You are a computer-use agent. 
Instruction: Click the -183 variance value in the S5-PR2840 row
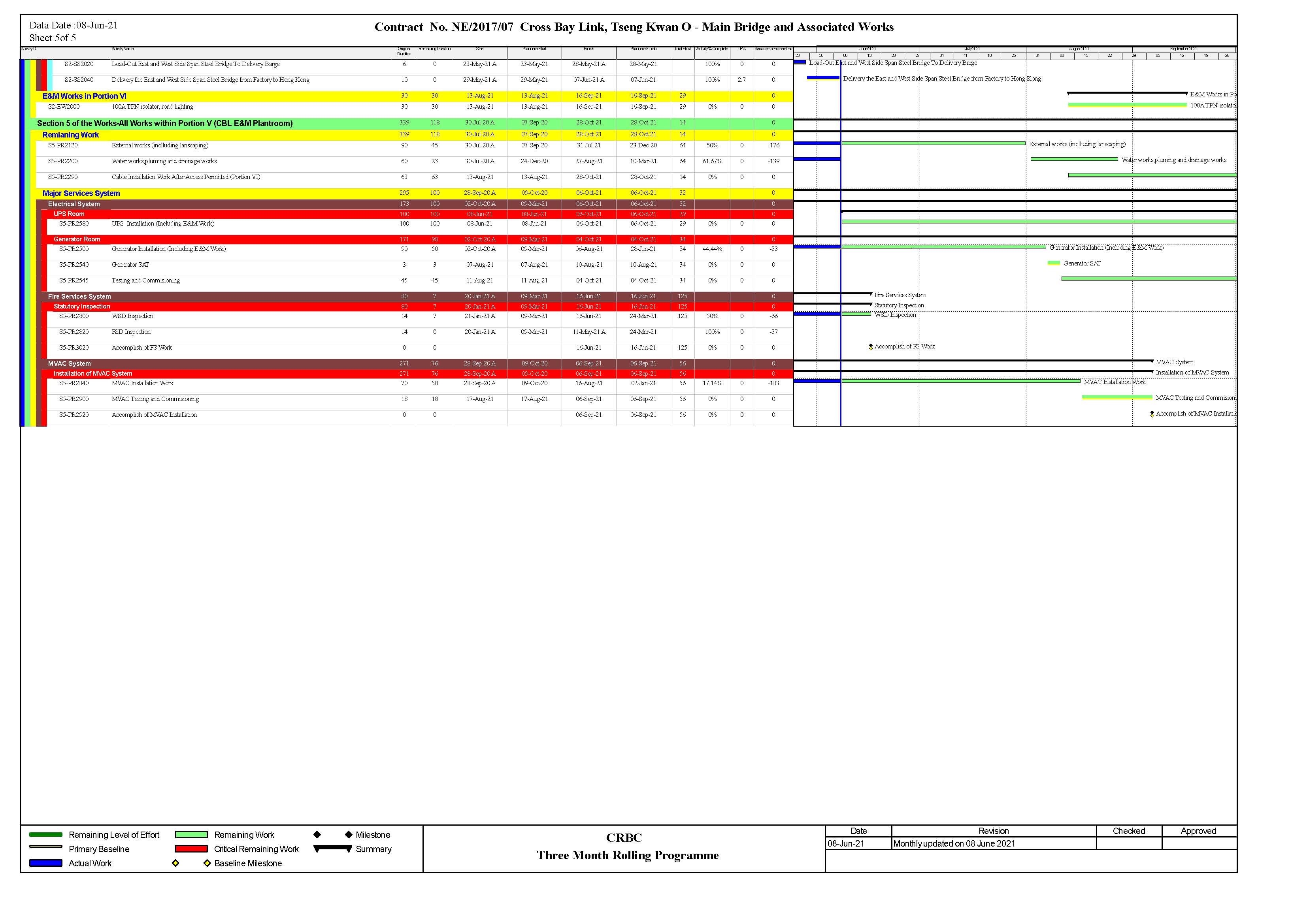[x=773, y=384]
